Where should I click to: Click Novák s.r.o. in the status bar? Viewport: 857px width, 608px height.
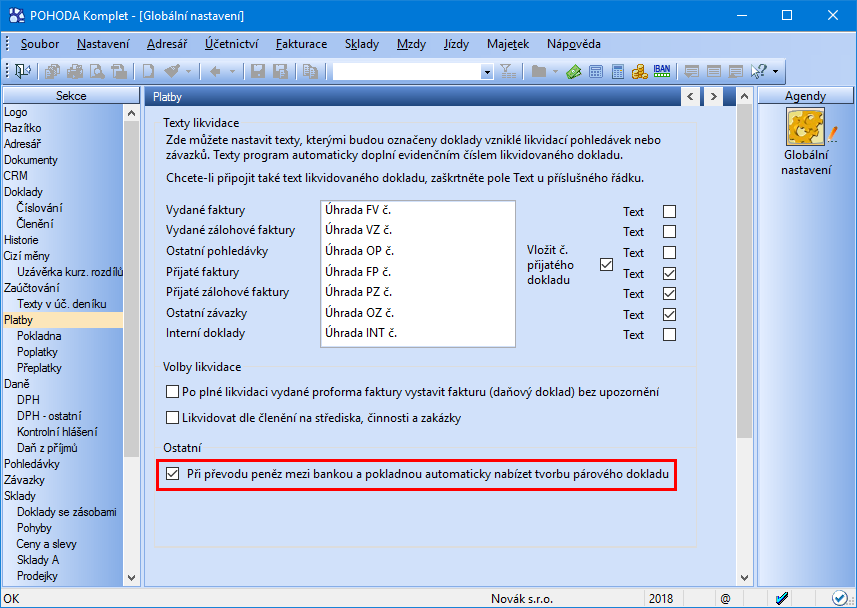(x=521, y=599)
